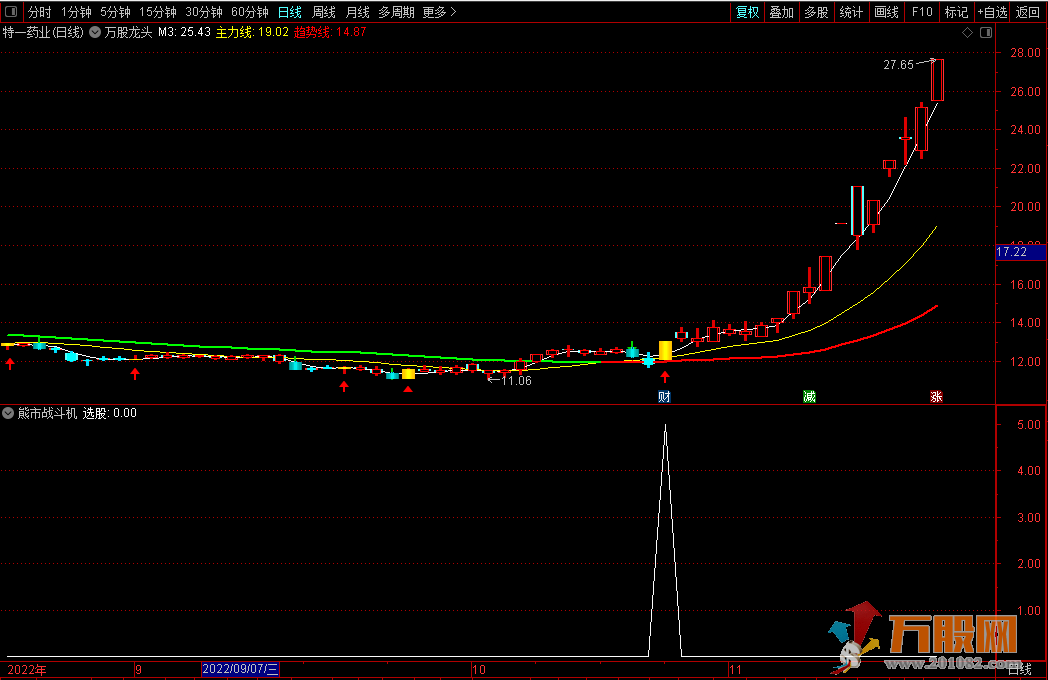Click the 趋势线: 14.87 value

coord(330,32)
